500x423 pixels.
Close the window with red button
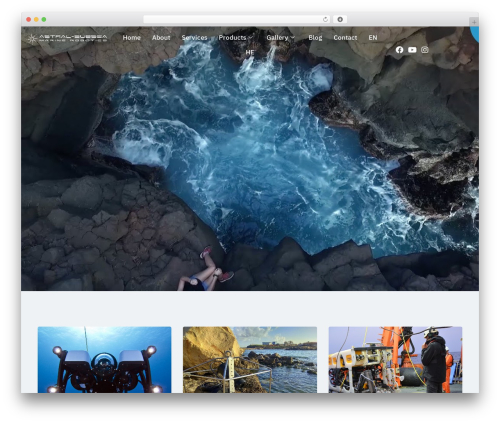pos(29,19)
